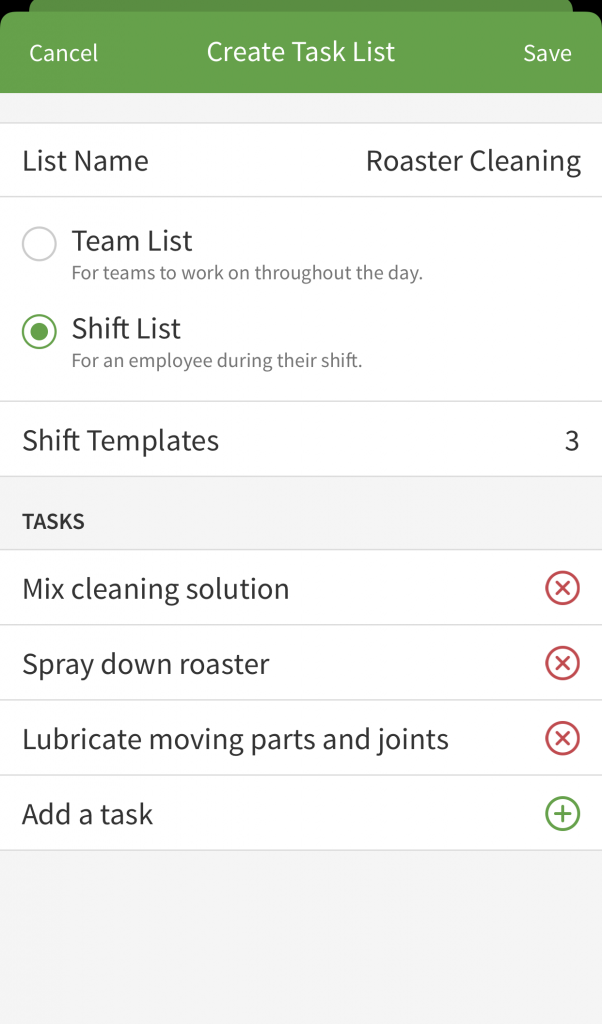Viewport: 602px width, 1024px height.
Task: Open the Shift Templates row
Action: (300, 440)
